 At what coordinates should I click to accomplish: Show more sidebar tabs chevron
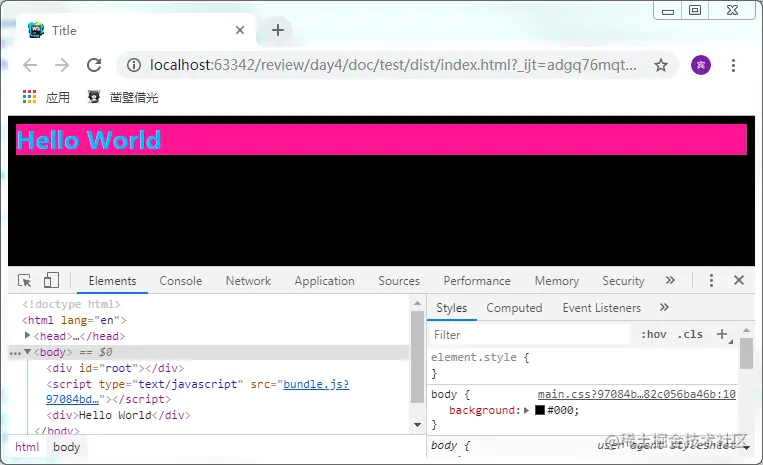click(x=664, y=307)
